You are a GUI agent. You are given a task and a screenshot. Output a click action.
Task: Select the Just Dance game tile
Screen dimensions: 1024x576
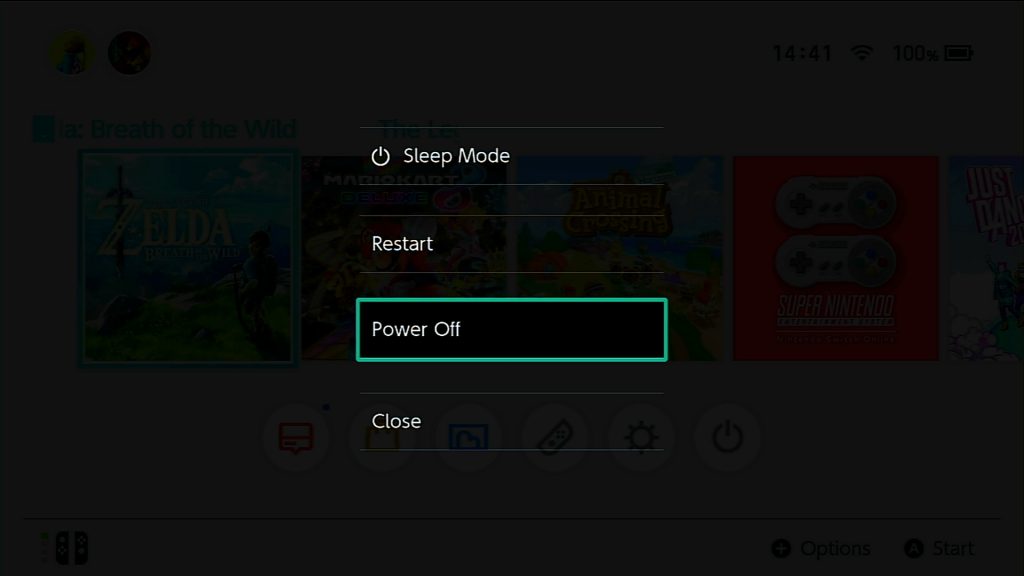(986, 258)
